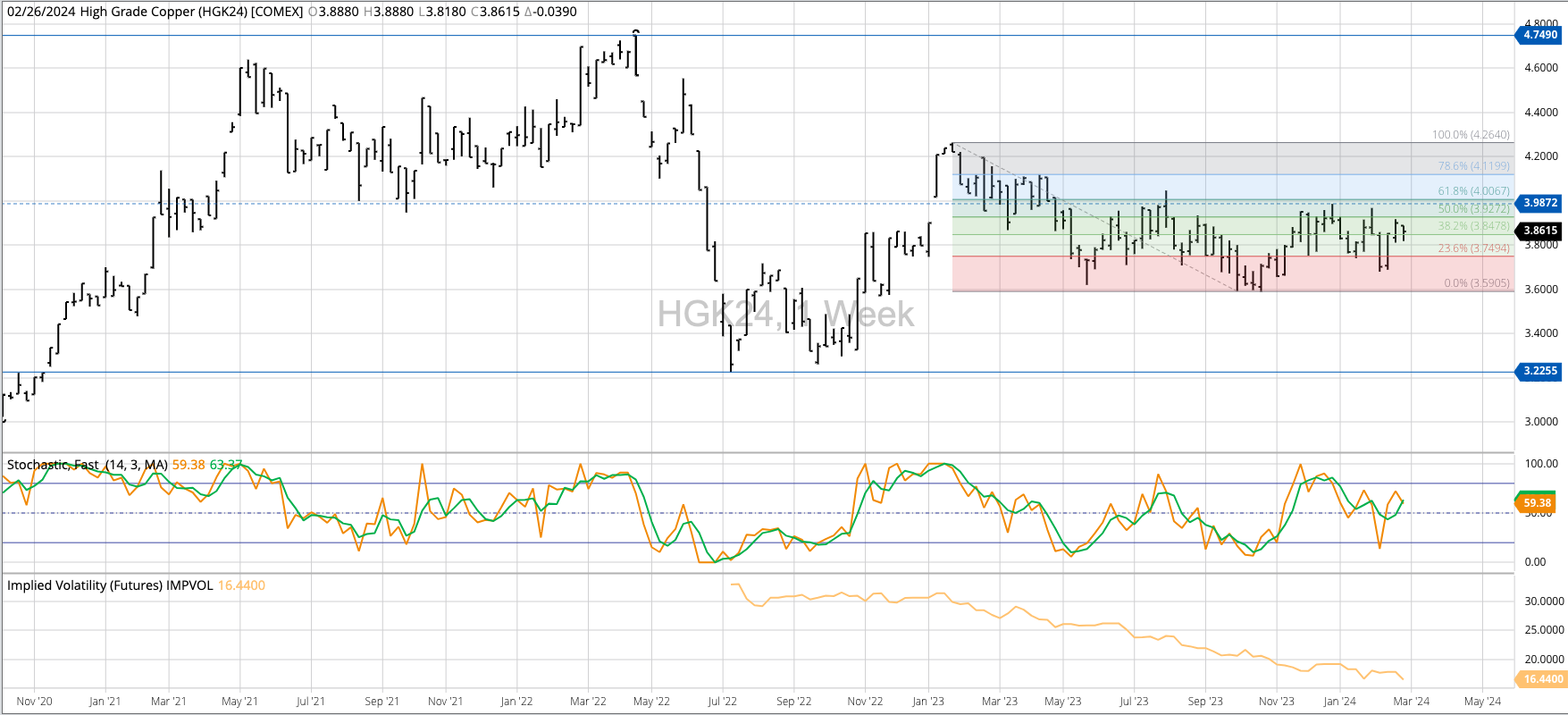Click the HGK24 Week watermark text

tap(785, 315)
